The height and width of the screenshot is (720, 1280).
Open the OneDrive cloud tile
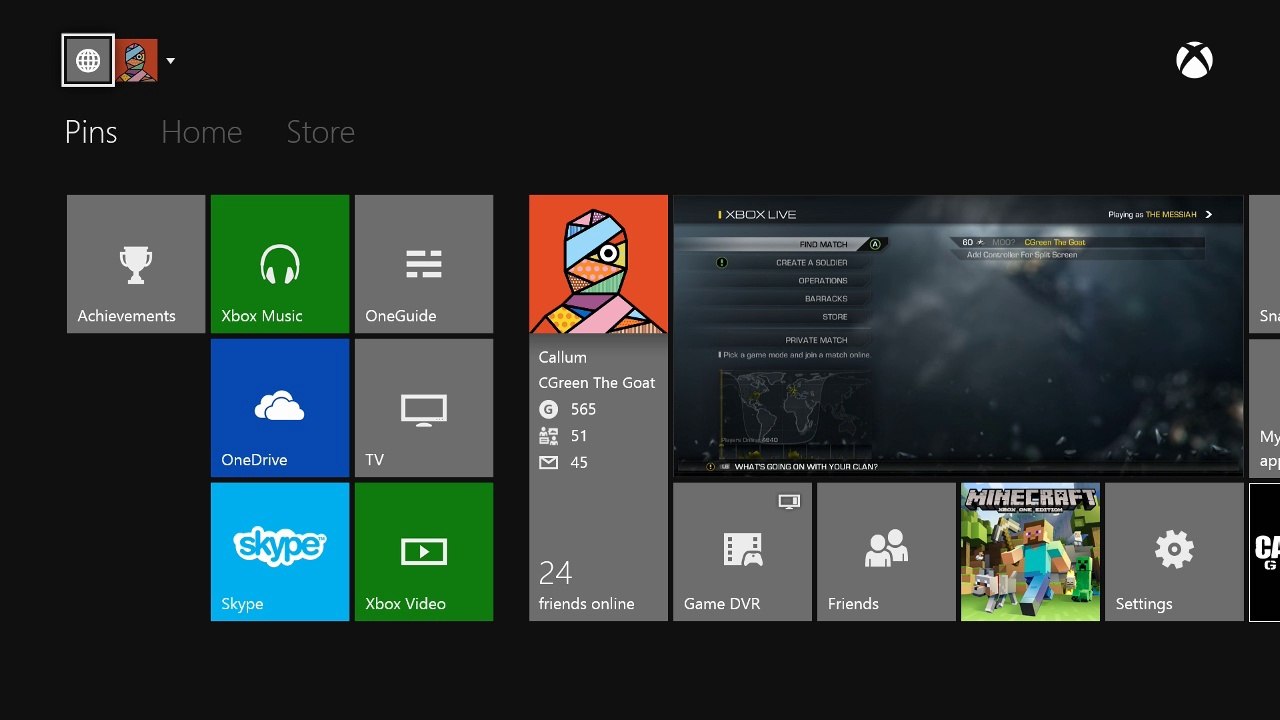tap(280, 408)
